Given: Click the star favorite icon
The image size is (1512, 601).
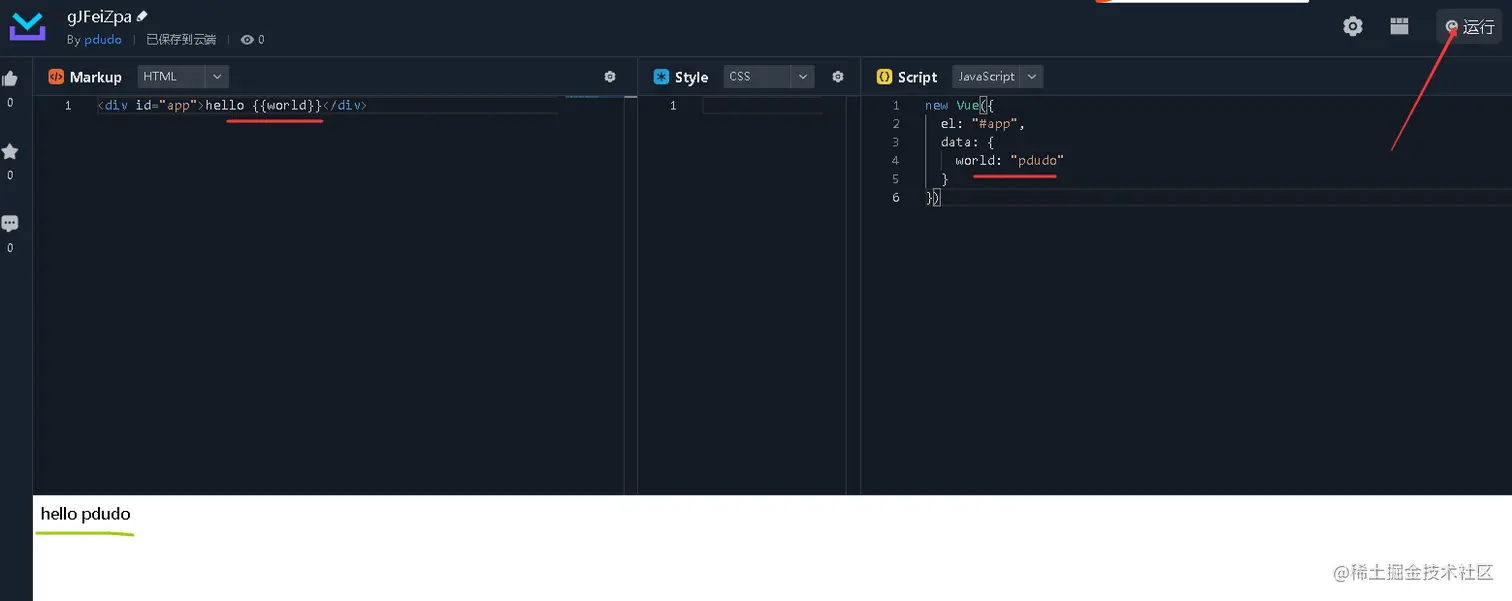Looking at the screenshot, I should coord(10,151).
